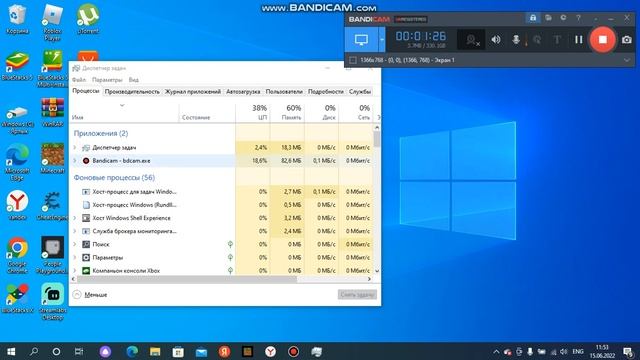
Task: Select the Компаньон консоли Xbox row
Action: (x=222, y=271)
